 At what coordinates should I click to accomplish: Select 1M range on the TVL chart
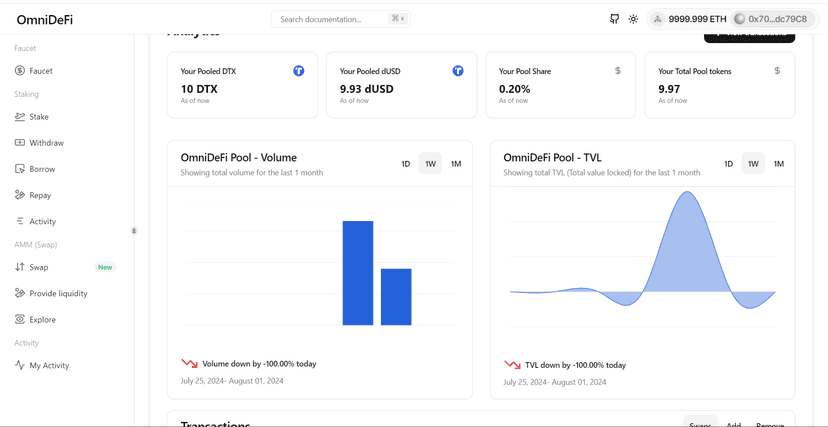click(778, 164)
